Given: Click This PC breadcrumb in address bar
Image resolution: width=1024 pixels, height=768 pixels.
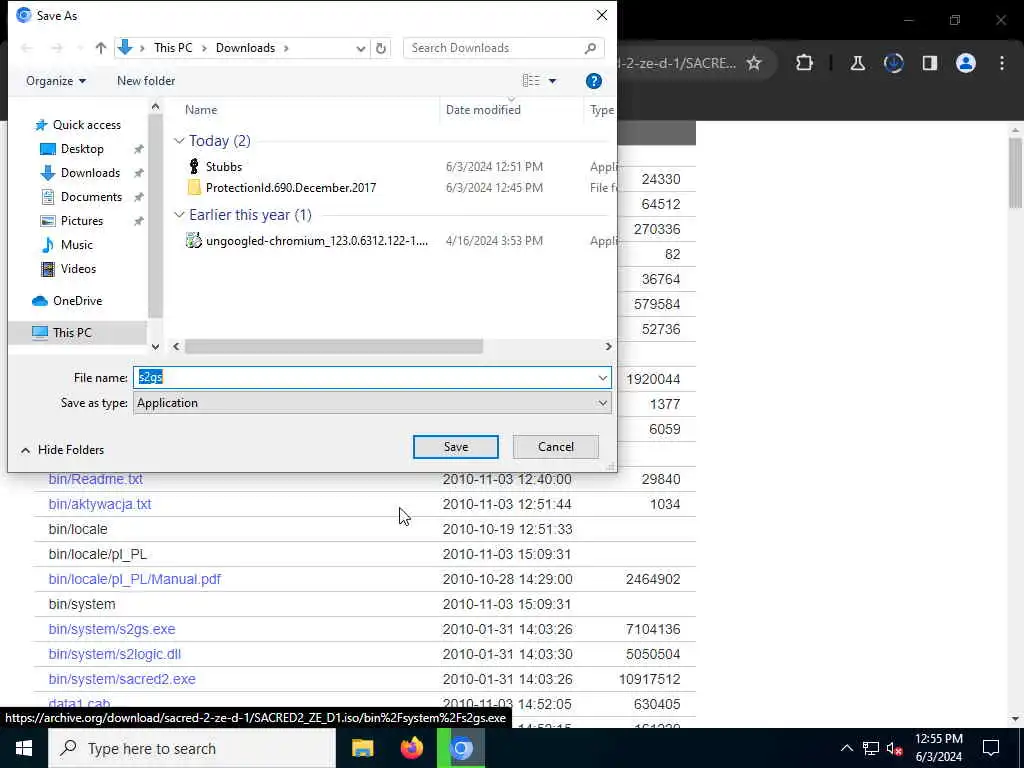Looking at the screenshot, I should pos(173,48).
